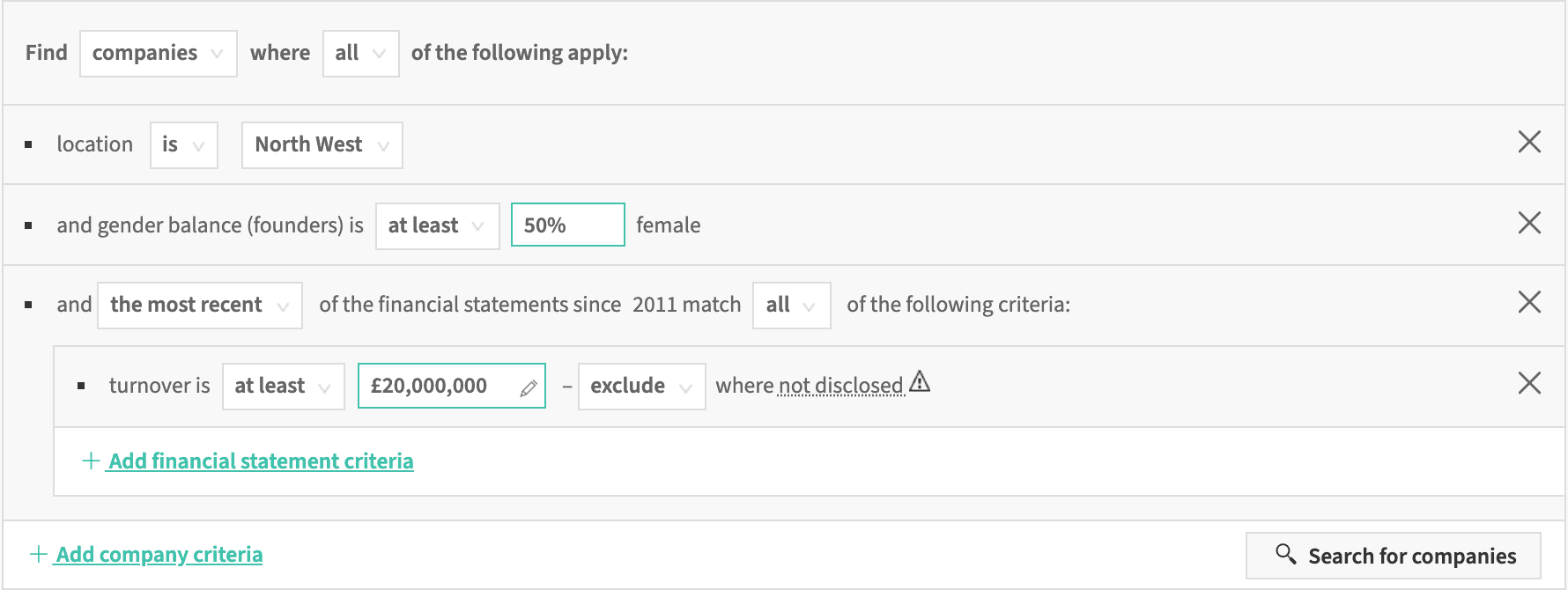This screenshot has height=590, width=1568.
Task: Open the companies entity dropdown
Action: point(159,54)
